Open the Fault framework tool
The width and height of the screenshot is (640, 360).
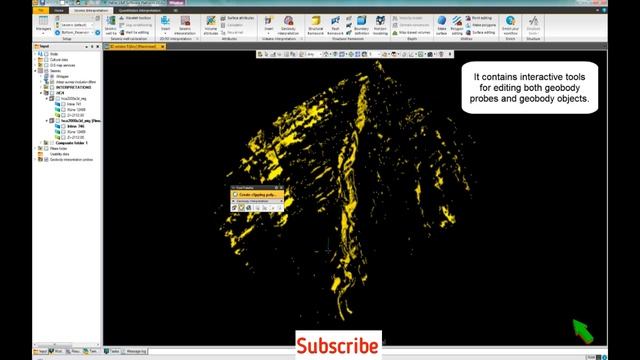click(336, 25)
